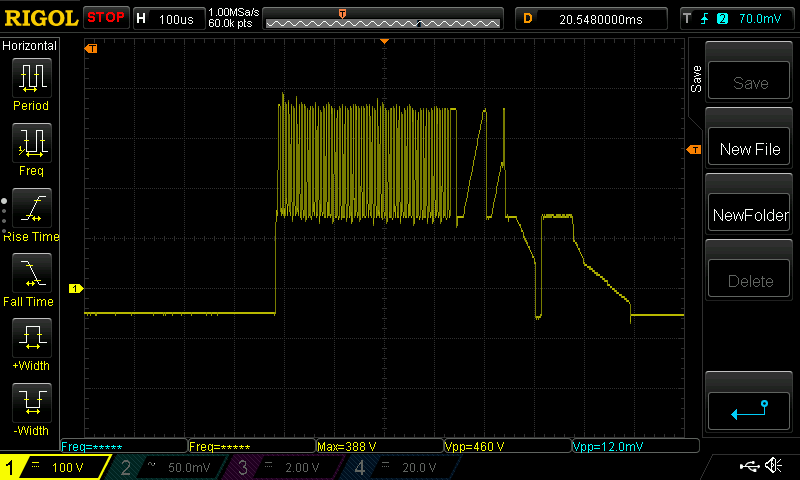The image size is (800, 480).
Task: Click the orange trigger position marker at top center
Action: coord(385,41)
